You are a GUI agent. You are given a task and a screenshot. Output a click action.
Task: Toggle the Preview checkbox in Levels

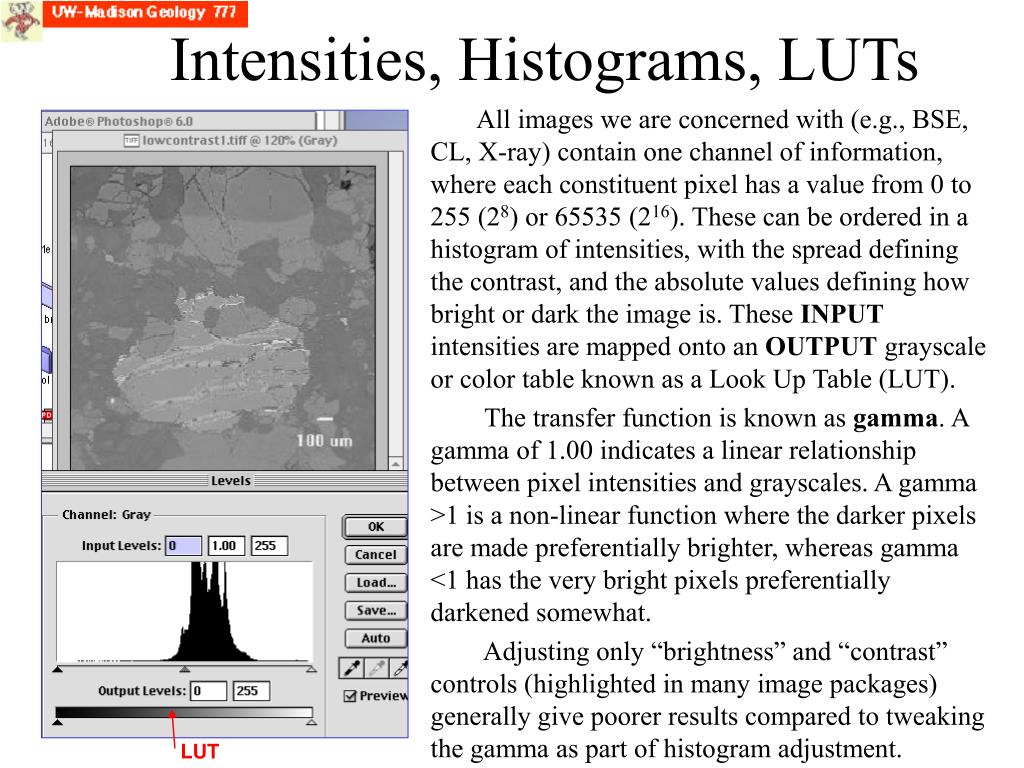coord(350,696)
